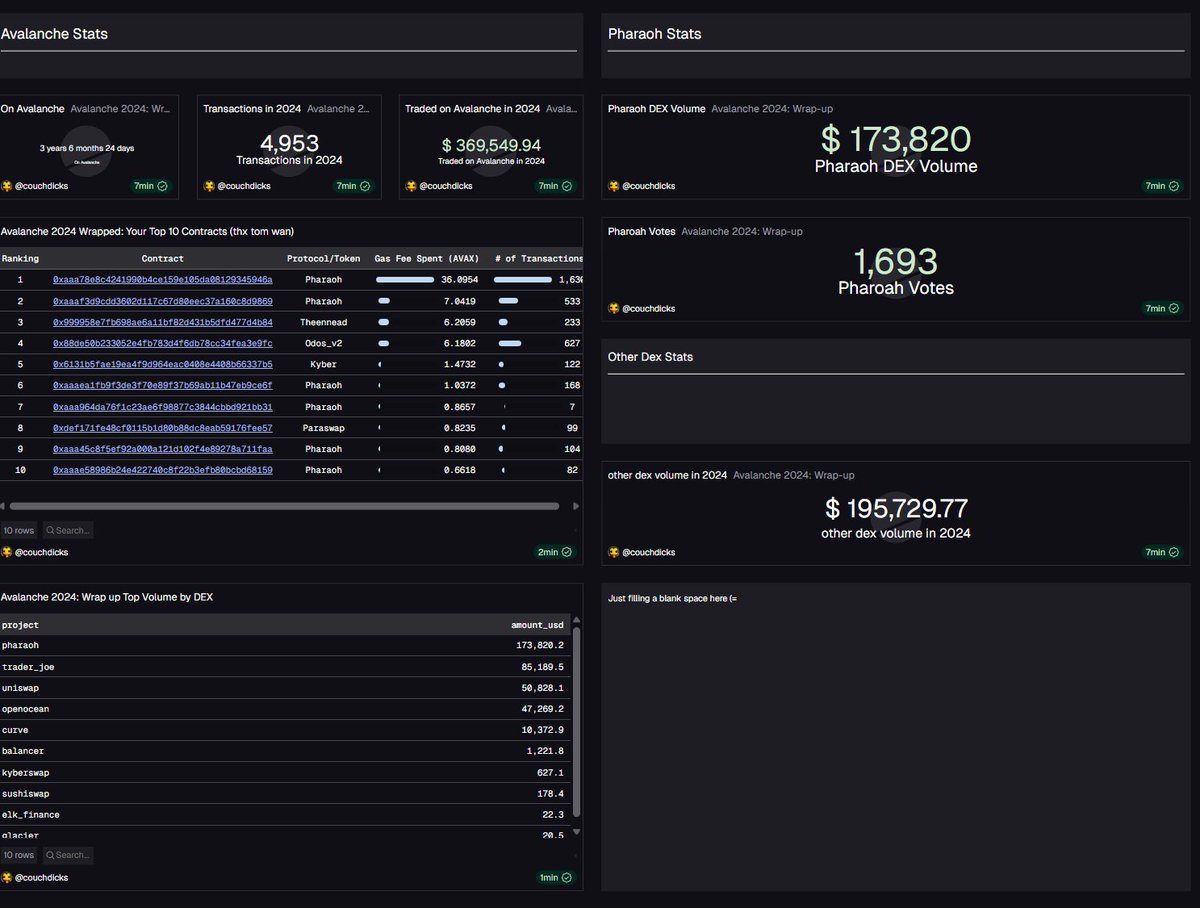
Task: Click the 10 rows button under the Top Volume by DEX table
Action: pyautogui.click(x=19, y=855)
